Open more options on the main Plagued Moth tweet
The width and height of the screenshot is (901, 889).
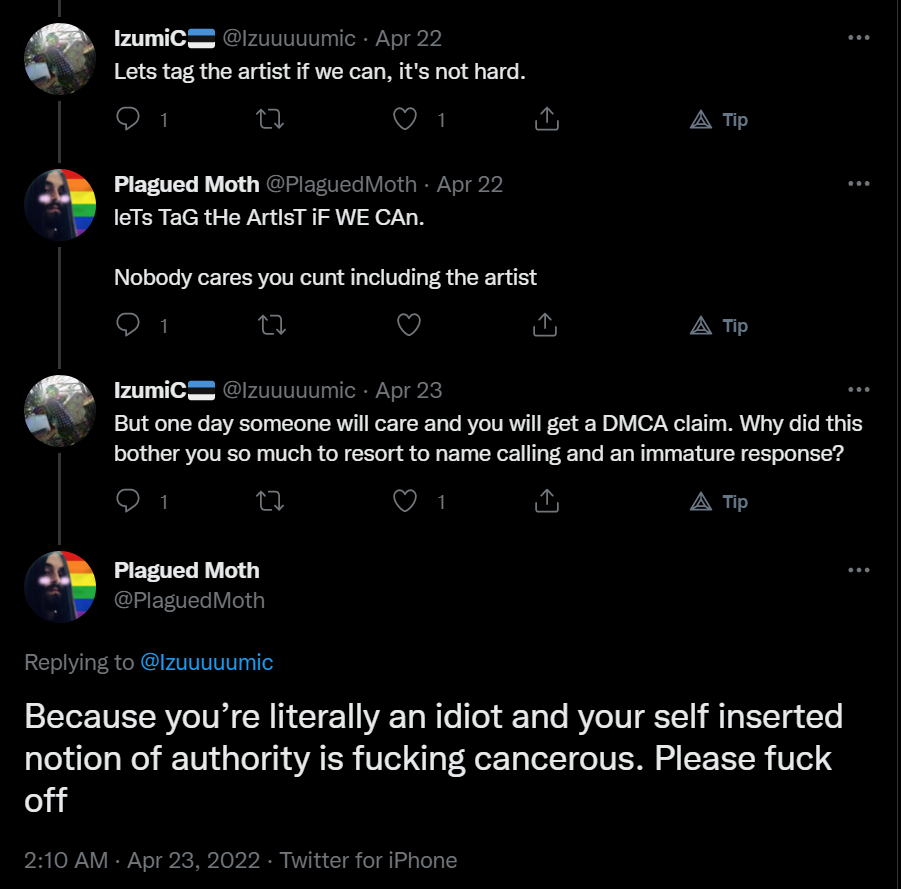tap(858, 569)
